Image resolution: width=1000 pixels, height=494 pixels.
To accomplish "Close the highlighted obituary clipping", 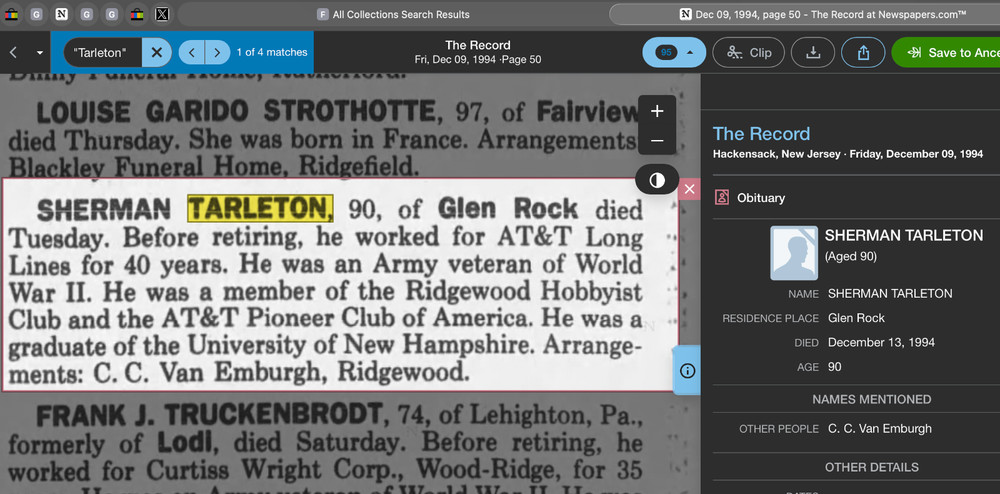I will [x=689, y=189].
